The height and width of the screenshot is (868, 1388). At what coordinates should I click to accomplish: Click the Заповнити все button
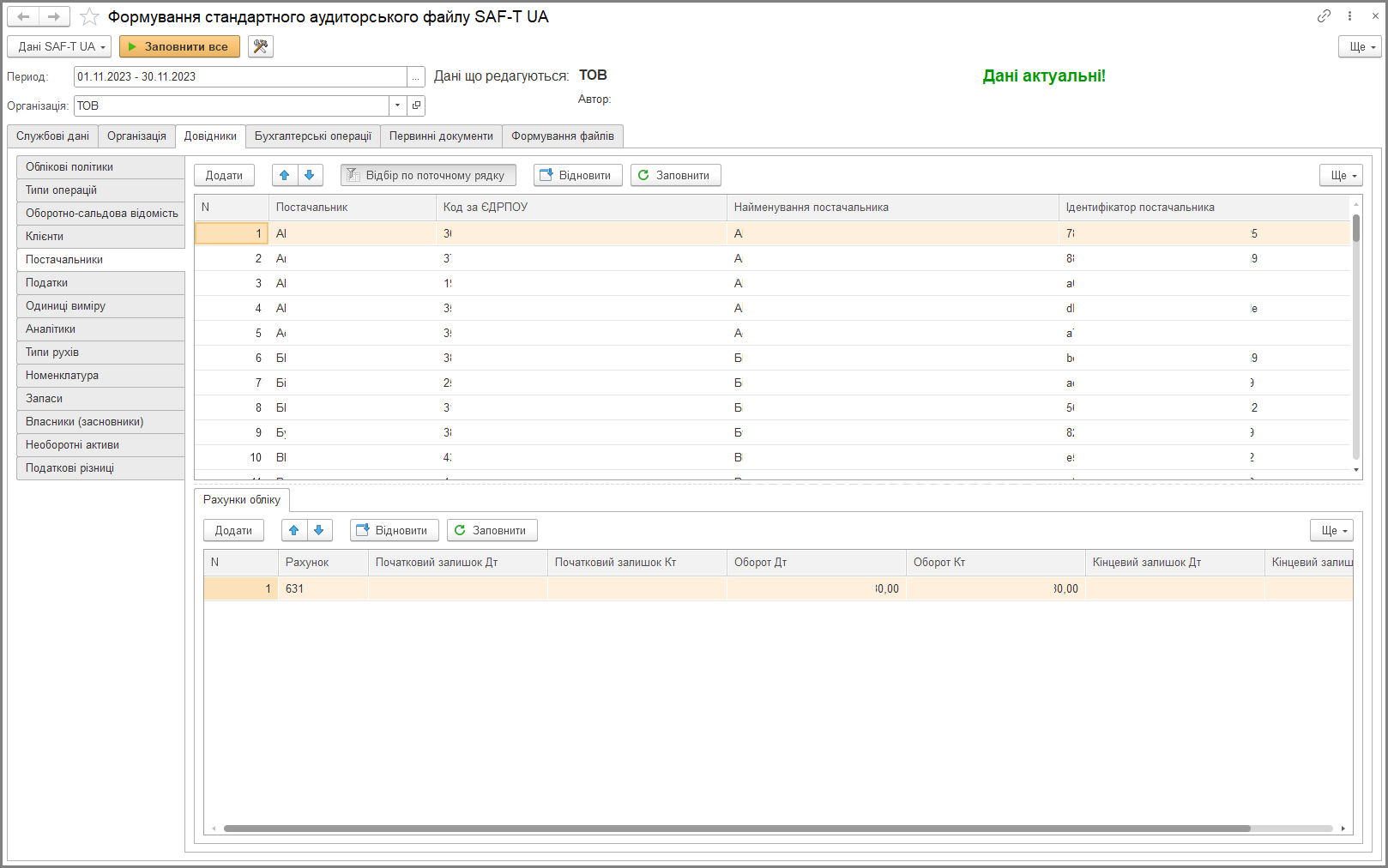179,46
